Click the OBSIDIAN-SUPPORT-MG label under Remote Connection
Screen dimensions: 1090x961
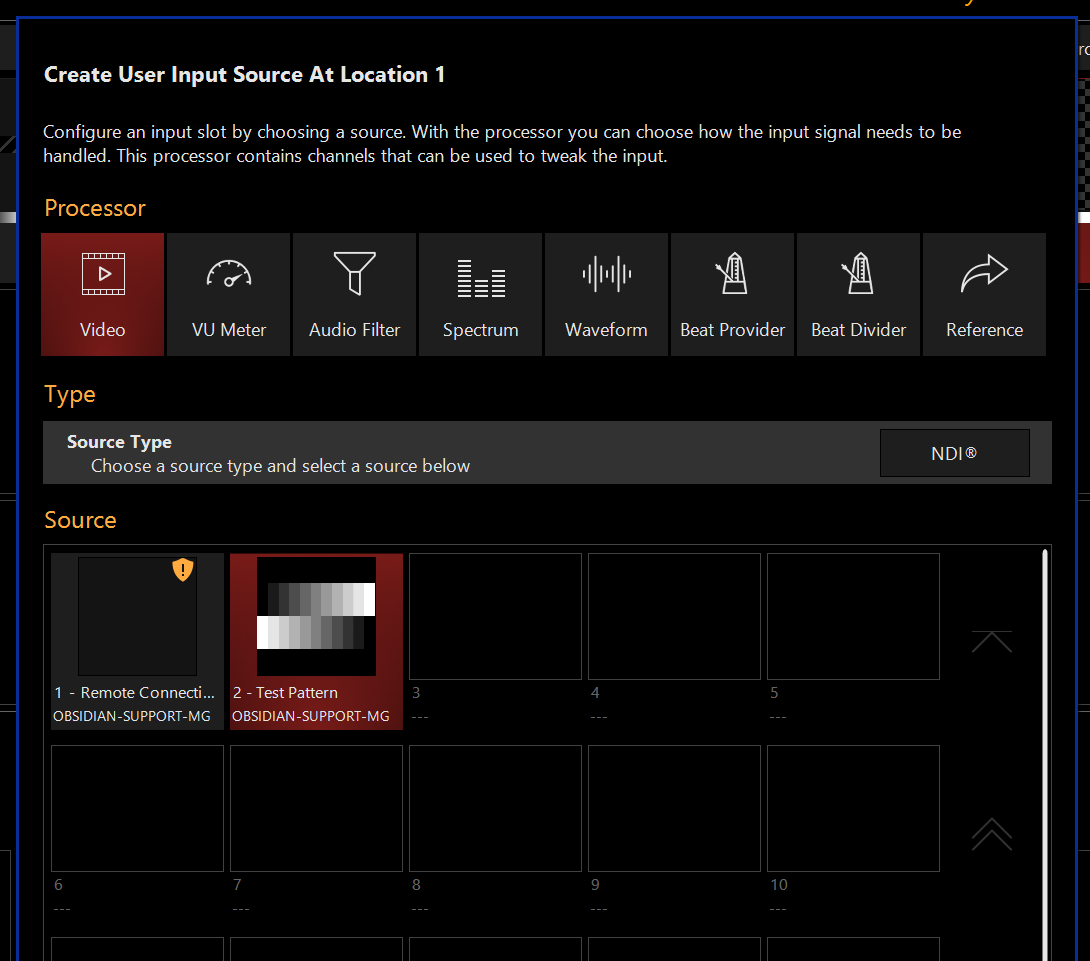(131, 716)
